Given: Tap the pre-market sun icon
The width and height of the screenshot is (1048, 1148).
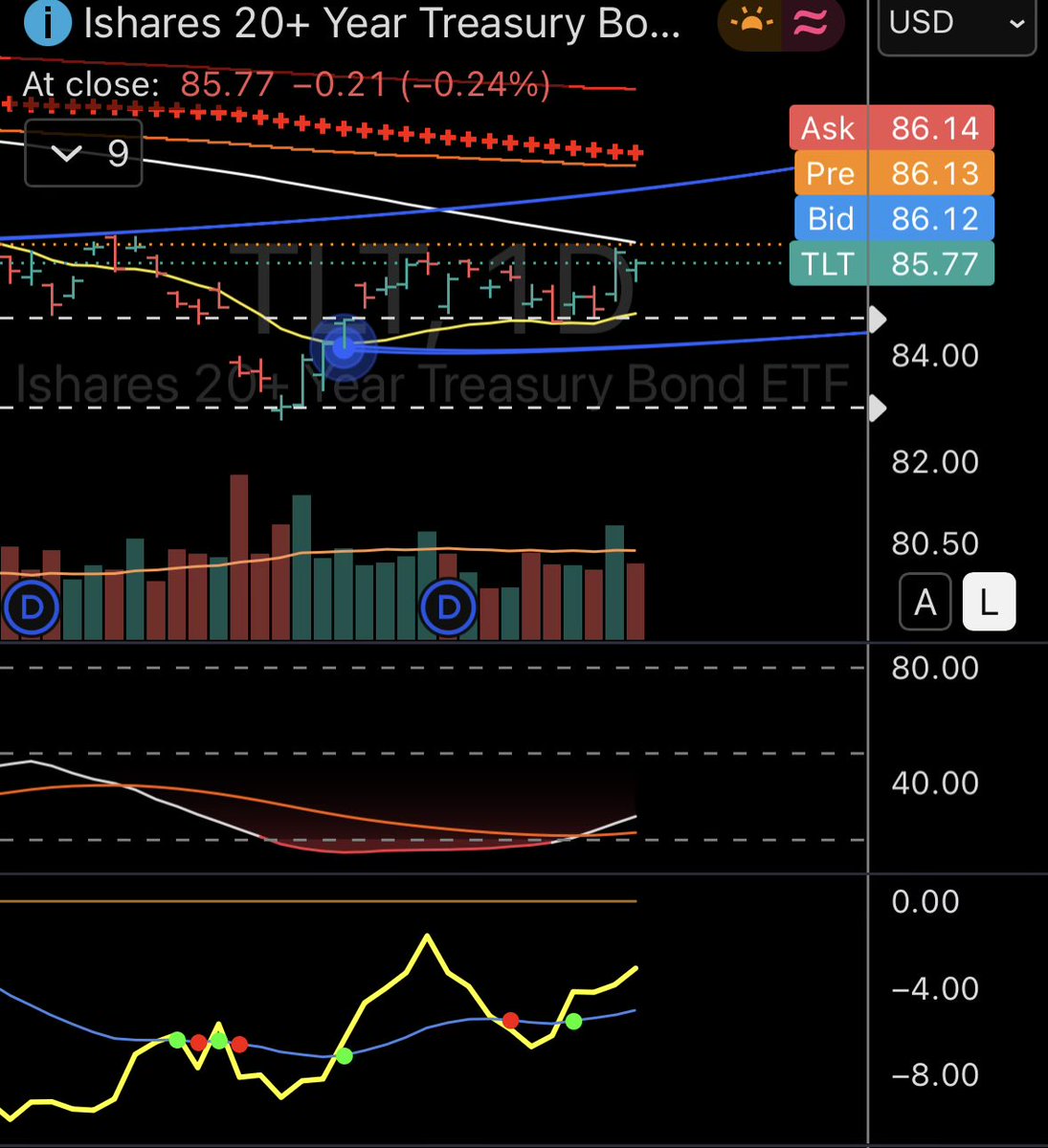Looking at the screenshot, I should [752, 24].
